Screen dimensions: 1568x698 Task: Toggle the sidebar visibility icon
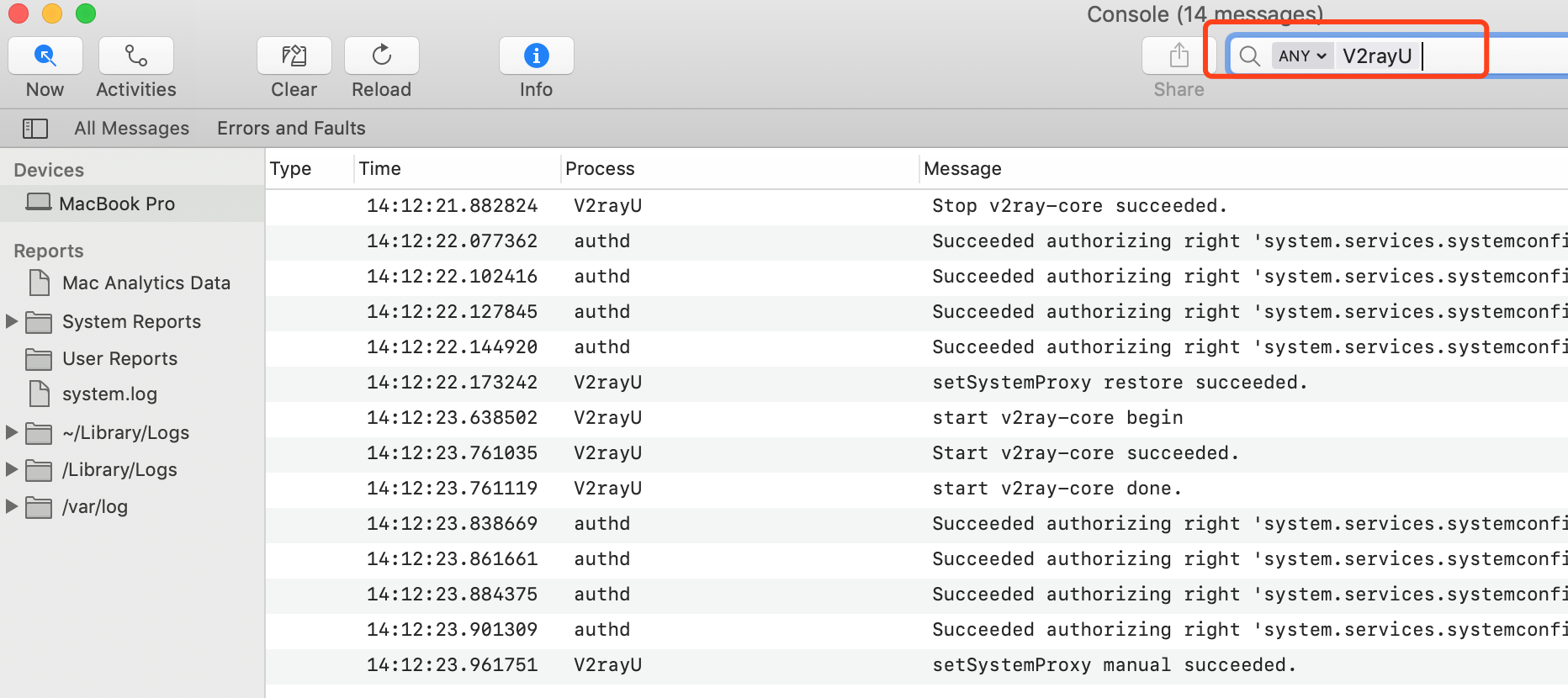[34, 129]
